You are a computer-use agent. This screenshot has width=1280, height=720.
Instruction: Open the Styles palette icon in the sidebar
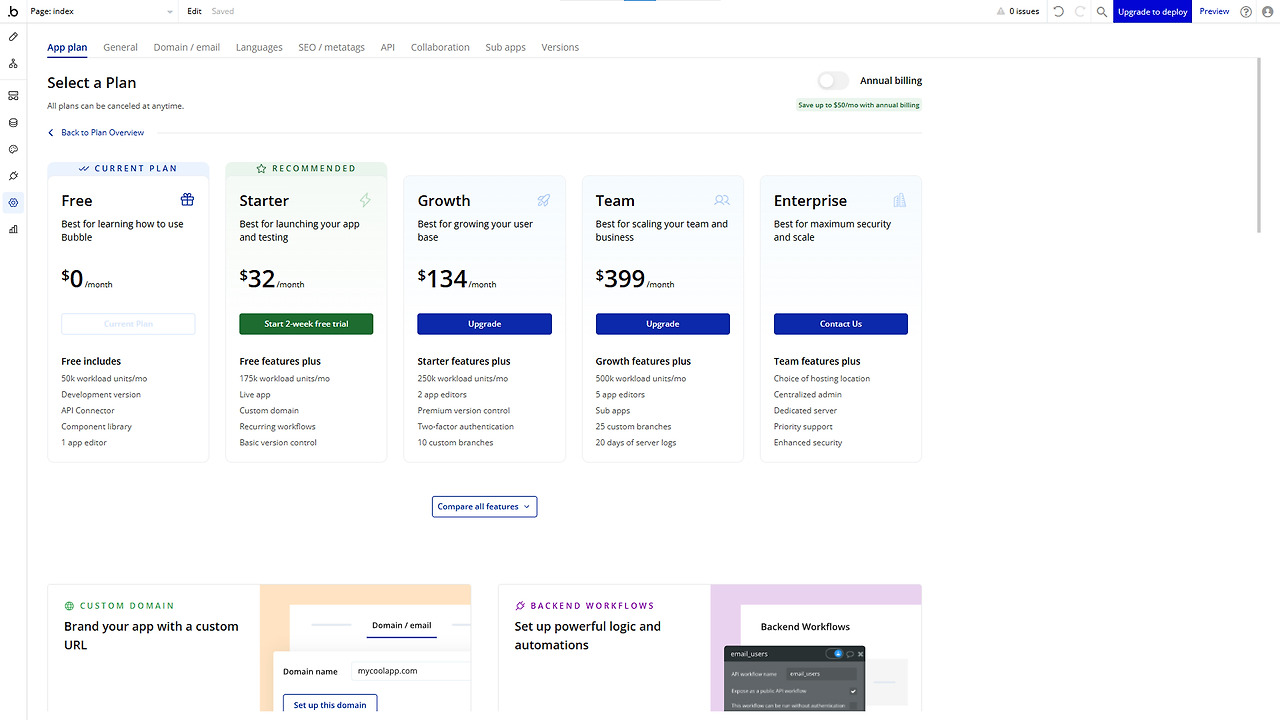point(13,149)
